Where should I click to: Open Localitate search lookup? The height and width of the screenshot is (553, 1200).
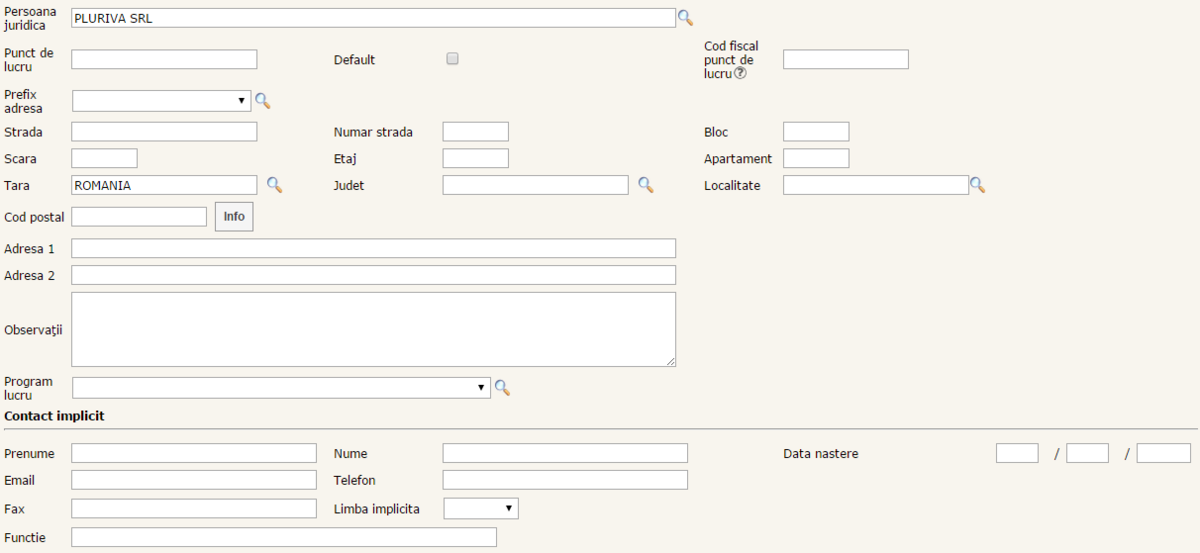point(978,185)
